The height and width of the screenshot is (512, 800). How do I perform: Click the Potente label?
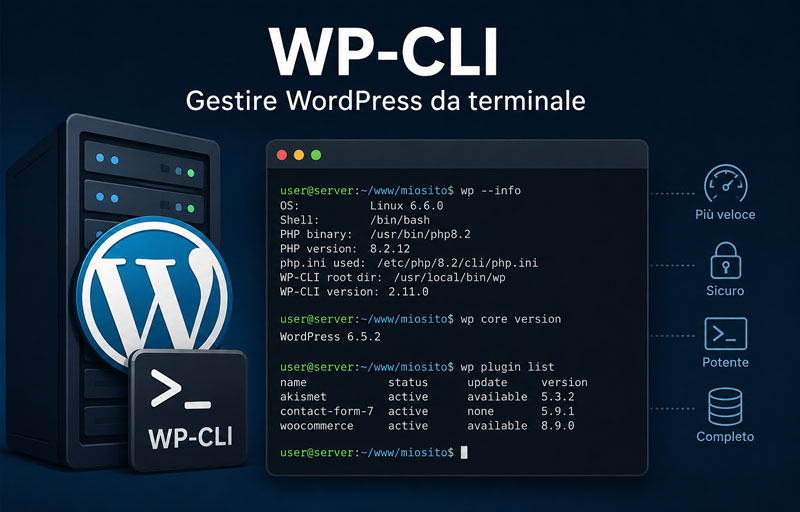click(x=725, y=363)
